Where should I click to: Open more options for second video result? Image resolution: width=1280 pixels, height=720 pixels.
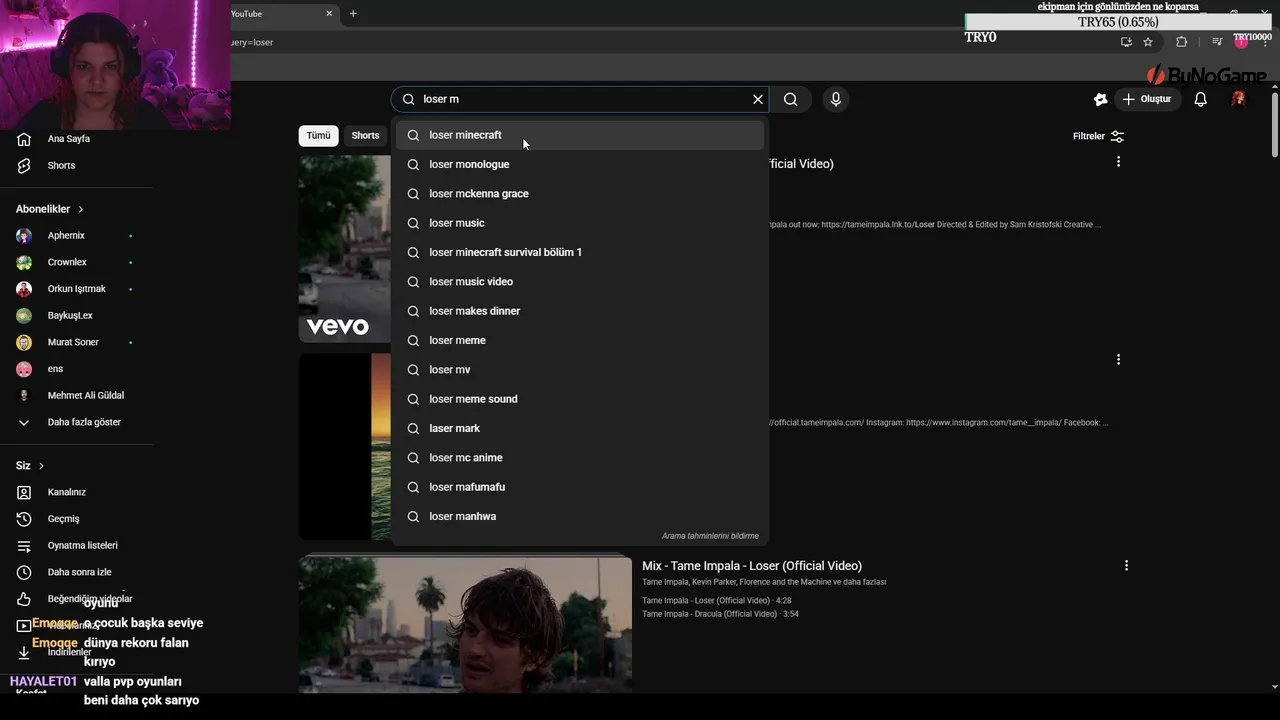click(x=1118, y=359)
